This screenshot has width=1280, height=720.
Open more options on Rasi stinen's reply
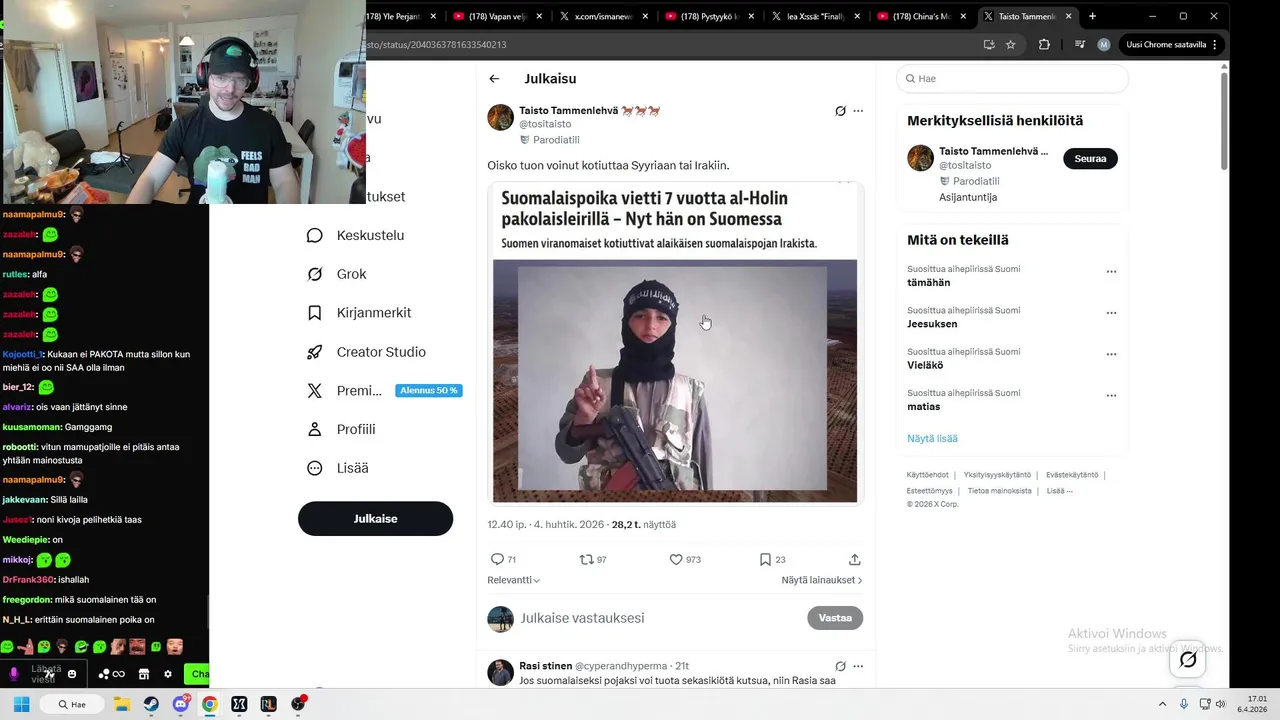(858, 666)
